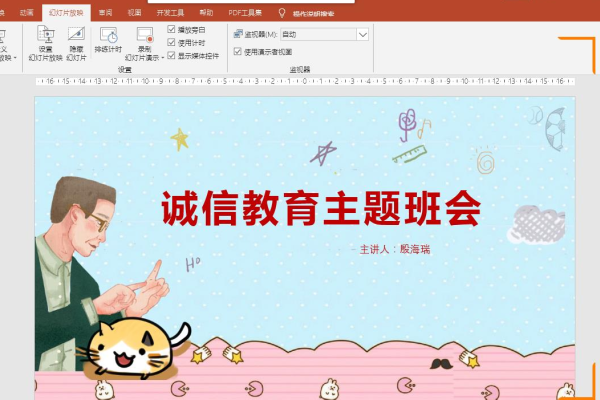Open the 开发工具 tab

point(170,13)
